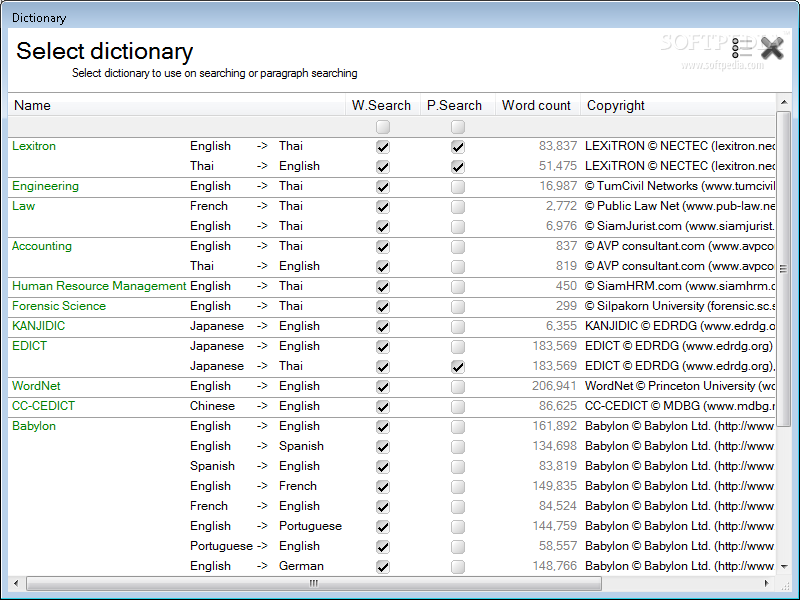
Task: Click the word count value 161,892
Action: (x=555, y=426)
